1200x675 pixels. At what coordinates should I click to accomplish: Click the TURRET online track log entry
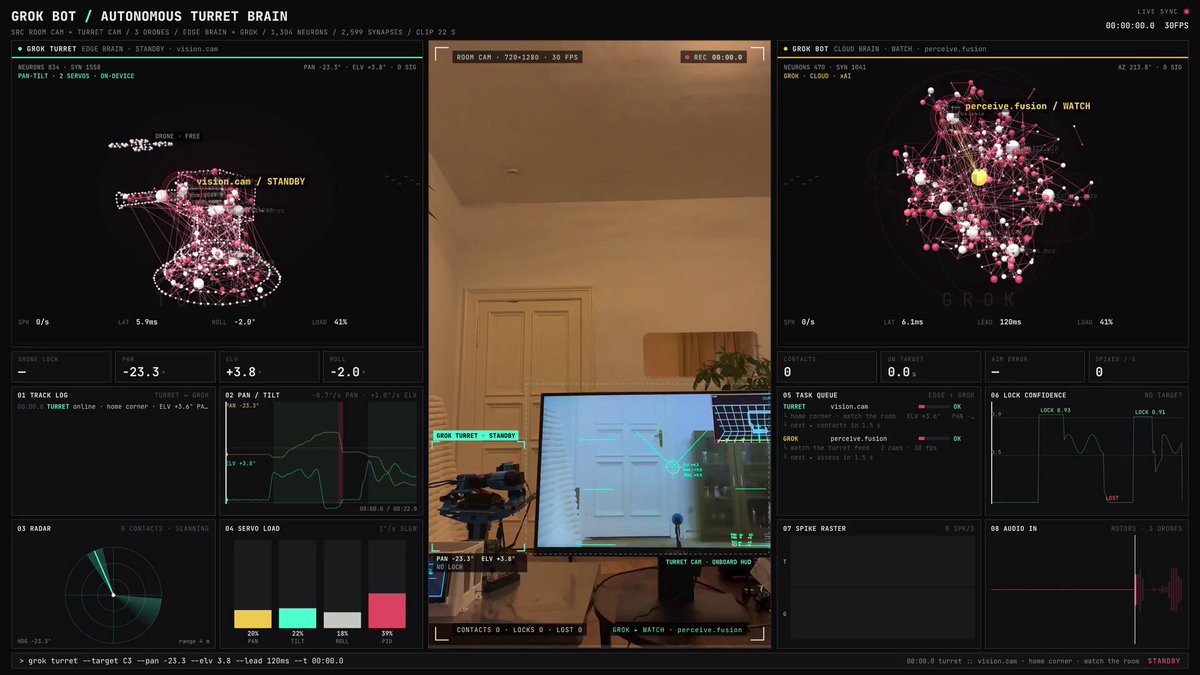click(x=111, y=407)
